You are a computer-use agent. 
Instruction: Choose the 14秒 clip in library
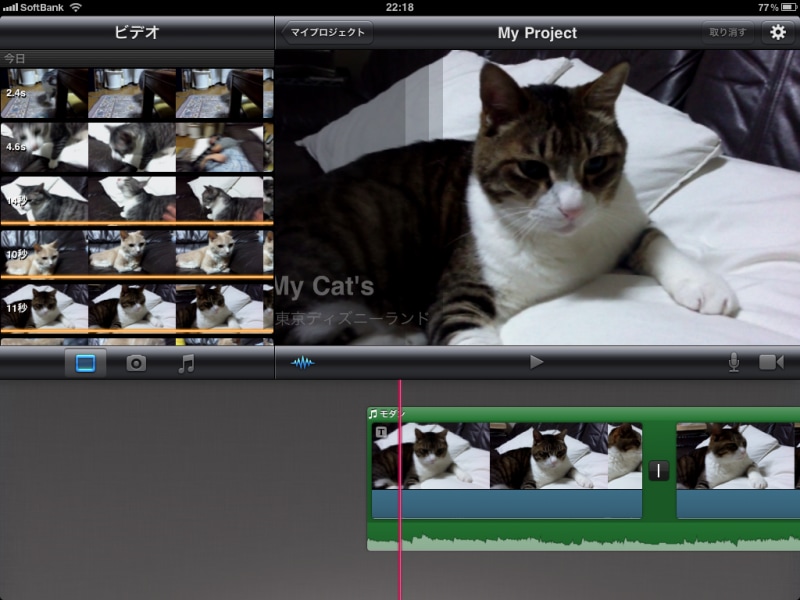136,200
